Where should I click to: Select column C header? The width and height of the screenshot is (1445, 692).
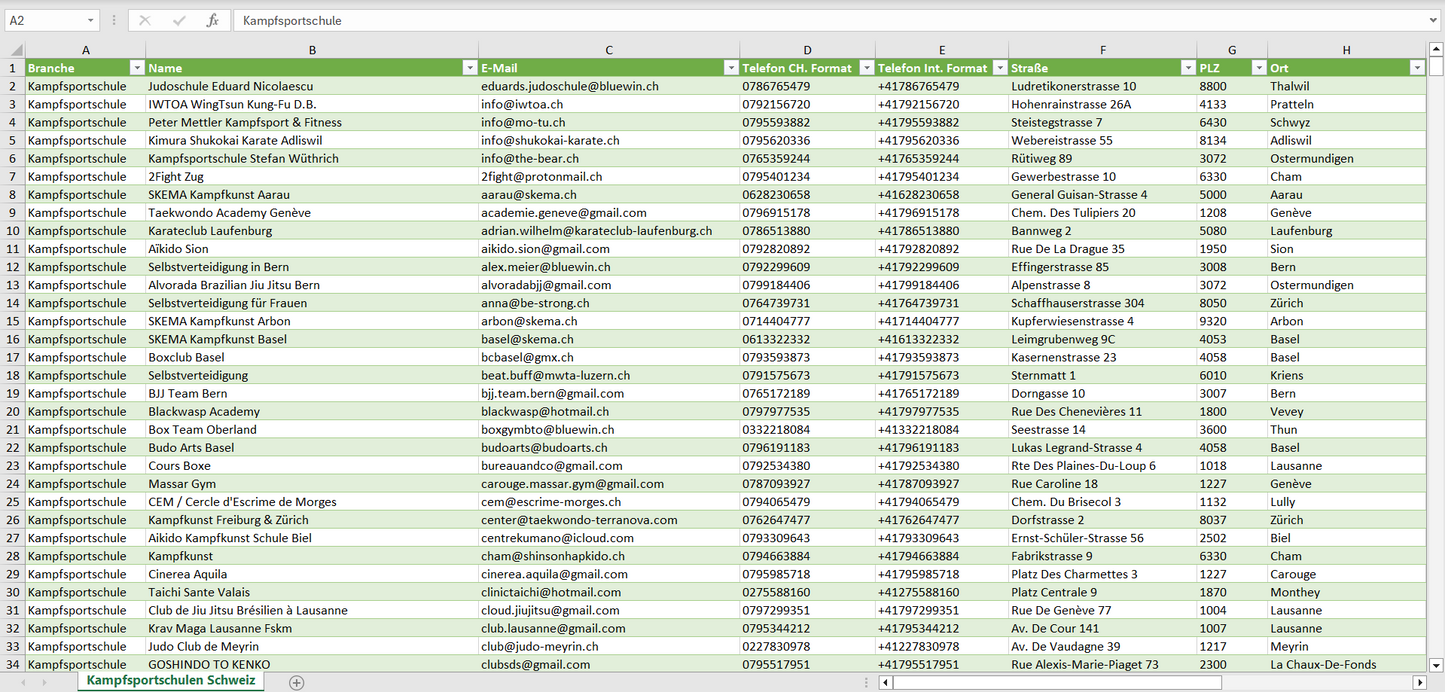click(609, 50)
